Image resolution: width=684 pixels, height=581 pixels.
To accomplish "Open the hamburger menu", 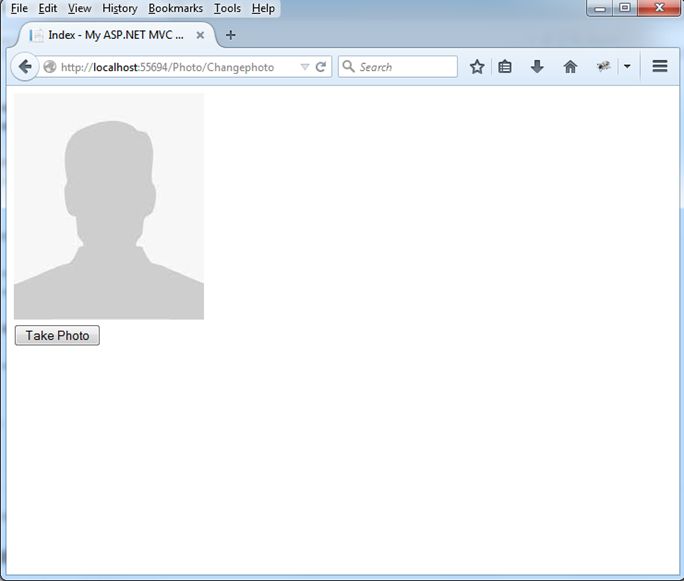I will pos(660,66).
